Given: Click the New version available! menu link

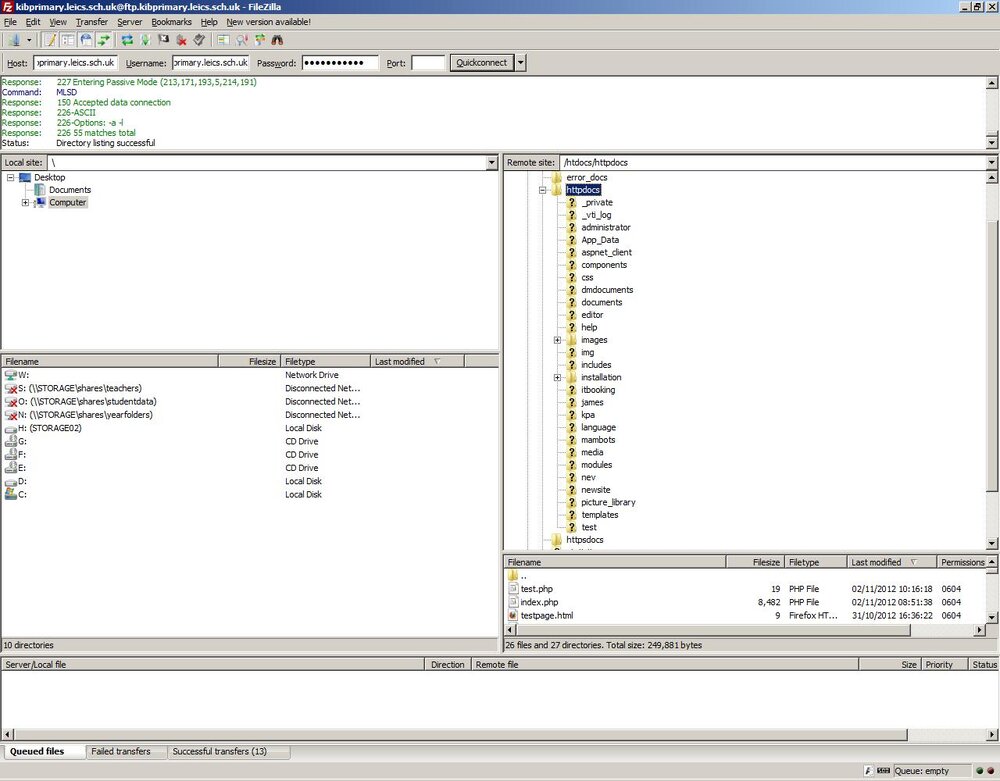Looking at the screenshot, I should pyautogui.click(x=268, y=22).
